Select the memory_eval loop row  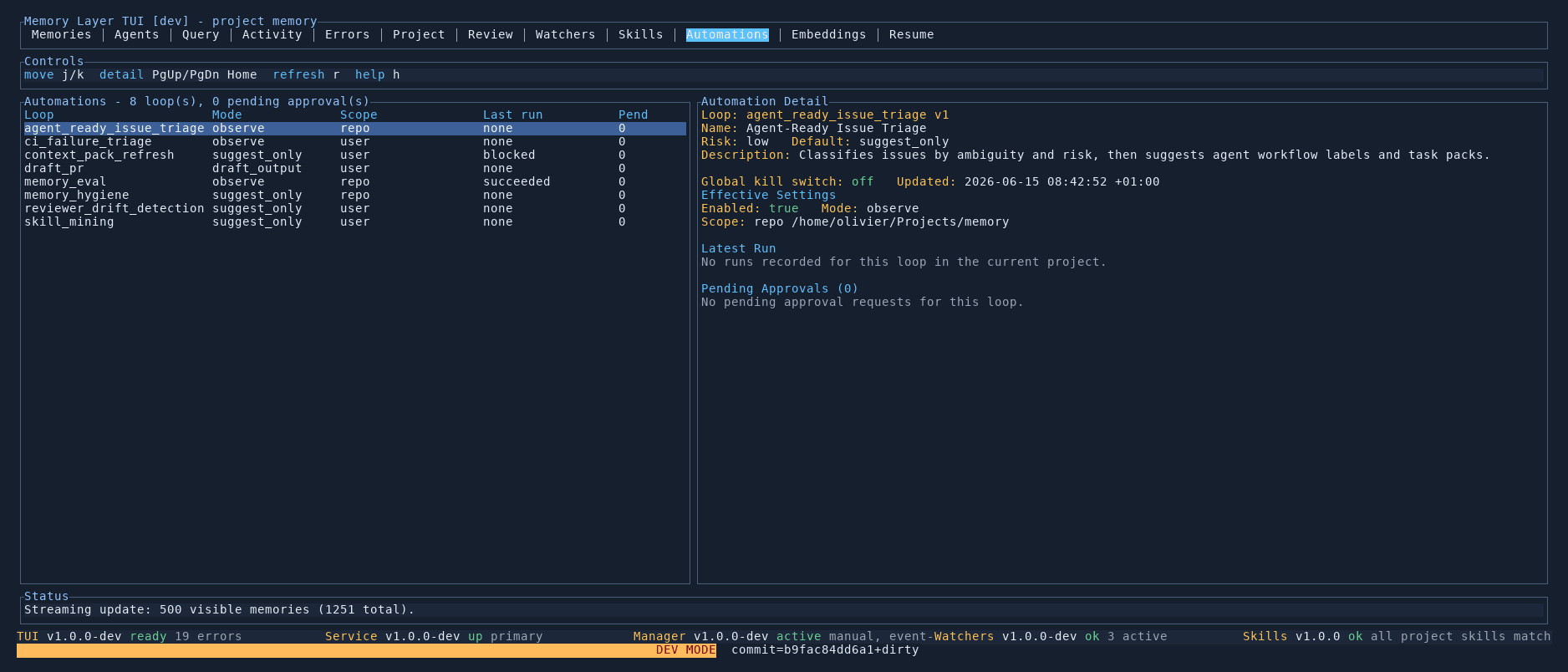354,181
